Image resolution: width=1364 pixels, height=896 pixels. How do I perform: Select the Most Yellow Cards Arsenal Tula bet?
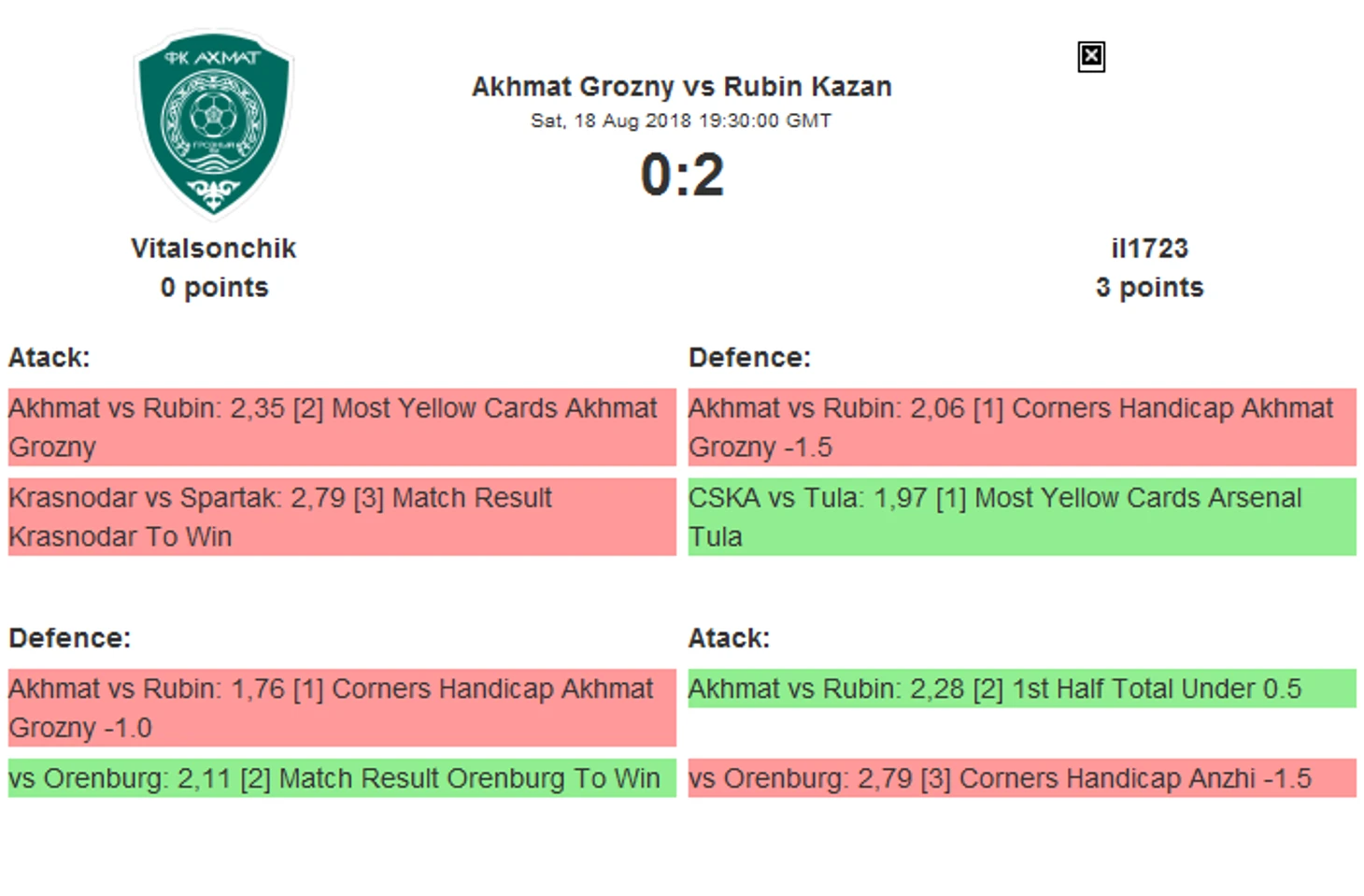click(x=1022, y=517)
